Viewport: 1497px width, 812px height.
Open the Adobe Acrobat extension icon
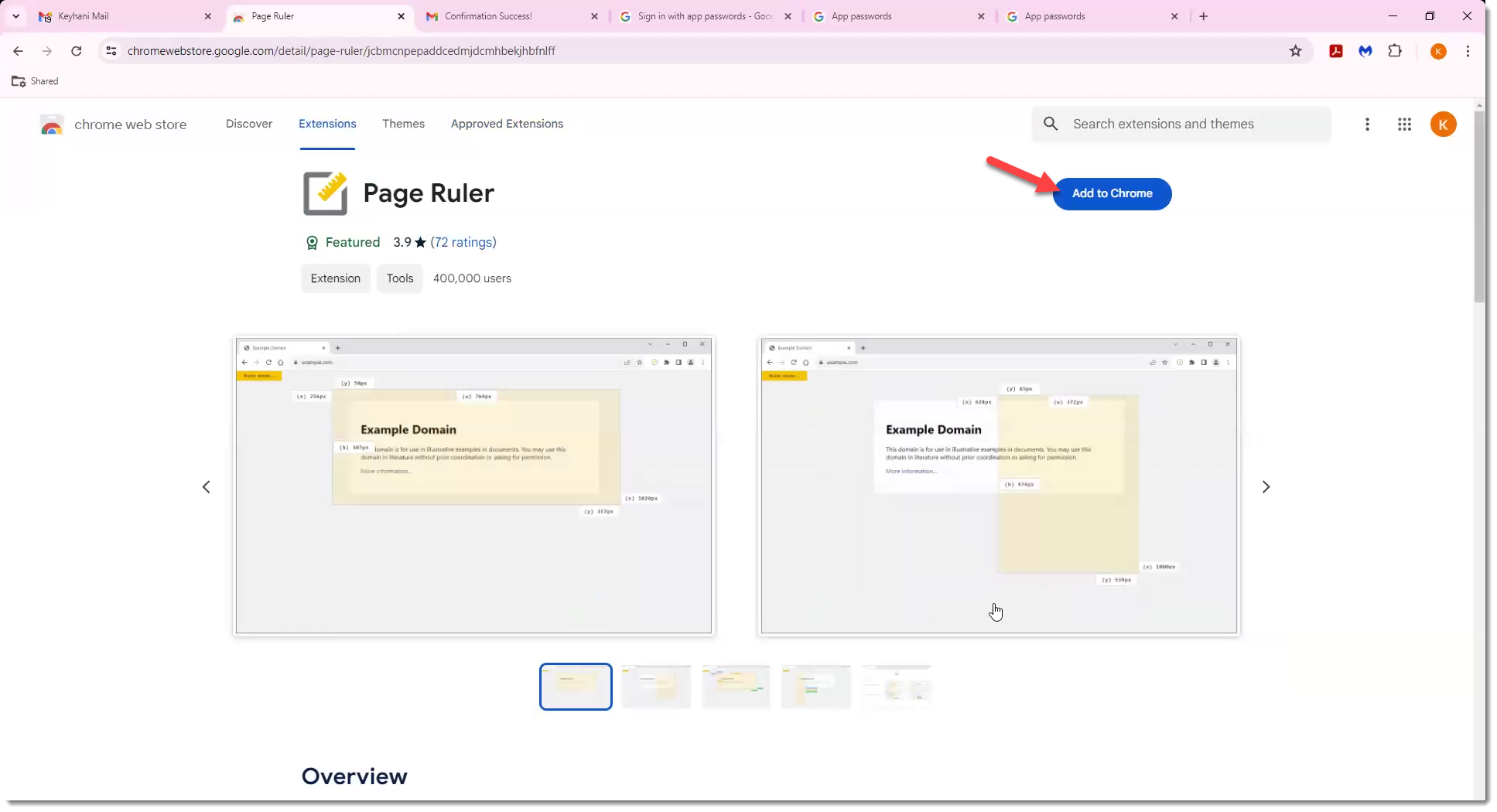(x=1336, y=51)
